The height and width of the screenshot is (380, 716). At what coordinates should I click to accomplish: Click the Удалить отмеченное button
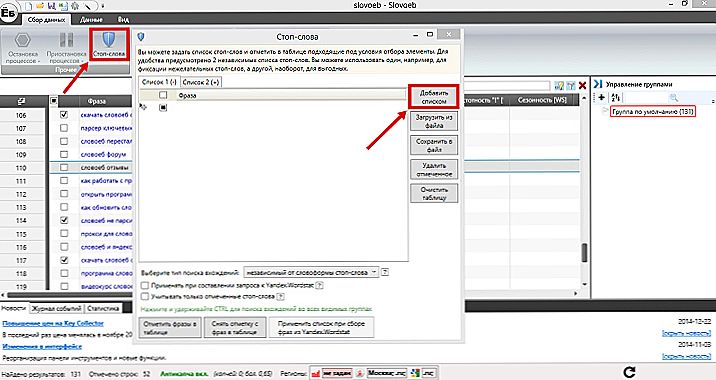pos(434,169)
